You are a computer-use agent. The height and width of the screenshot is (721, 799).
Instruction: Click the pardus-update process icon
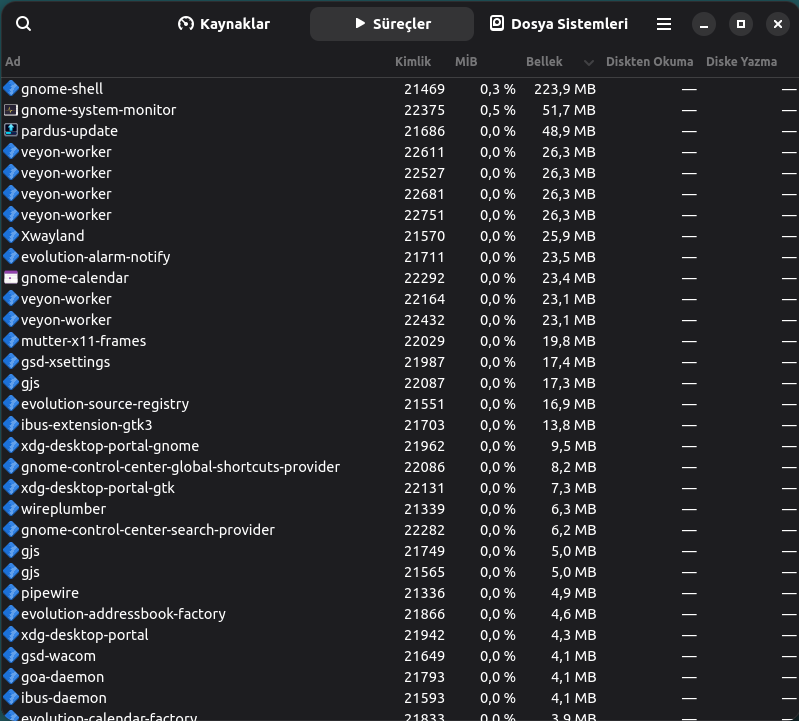click(11, 131)
